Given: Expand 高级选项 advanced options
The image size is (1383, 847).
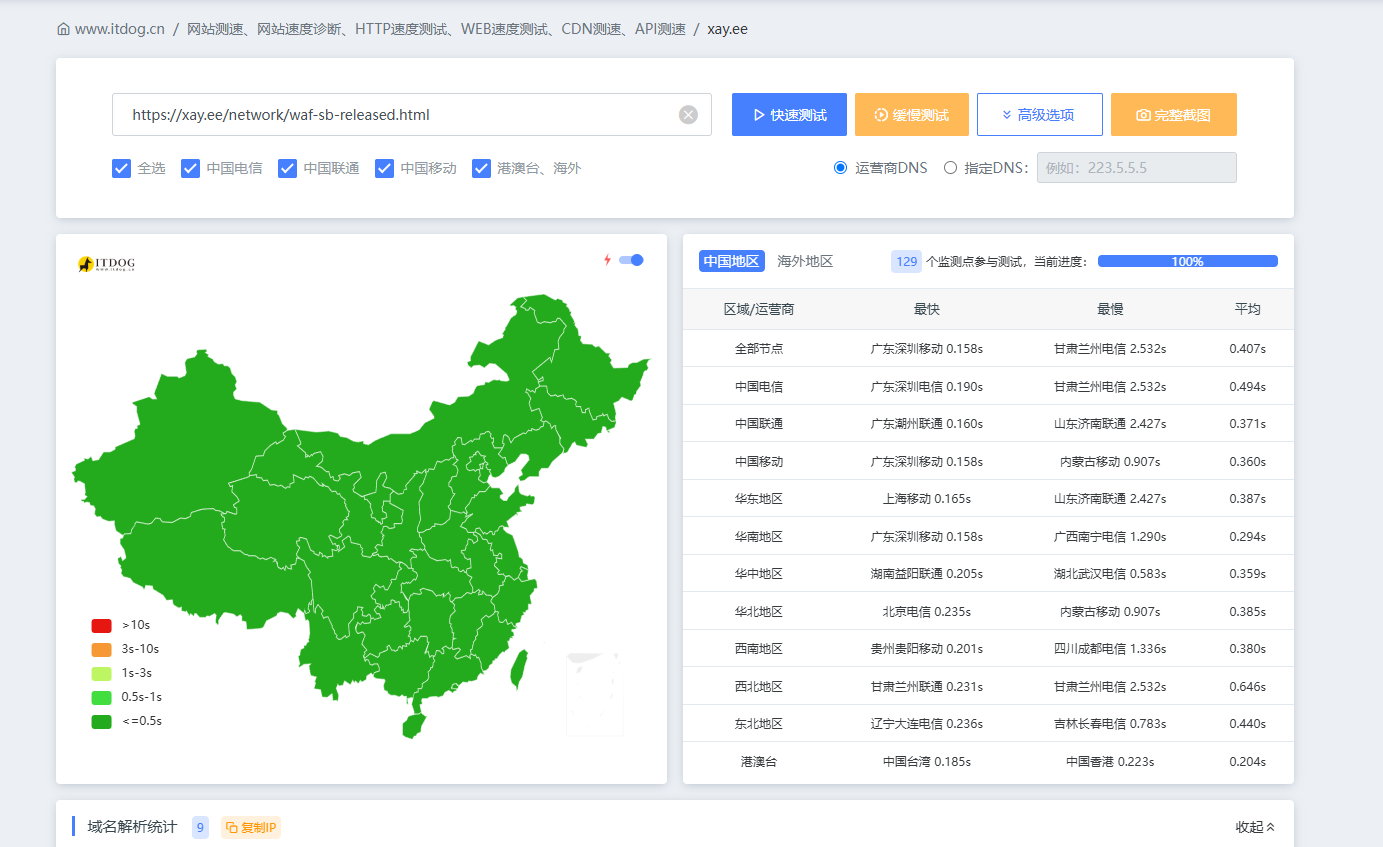Looking at the screenshot, I should [1040, 115].
